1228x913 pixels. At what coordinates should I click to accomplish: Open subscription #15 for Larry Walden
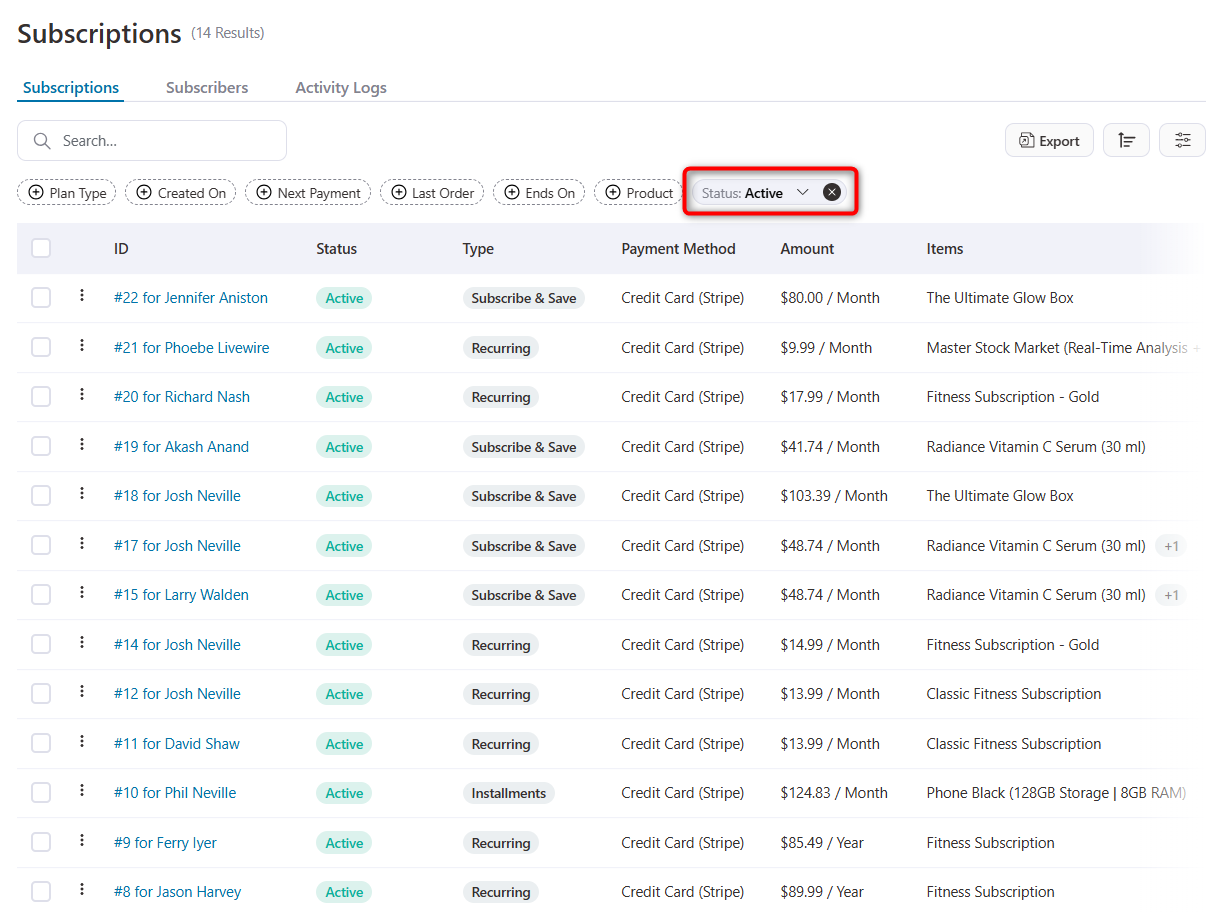[181, 594]
